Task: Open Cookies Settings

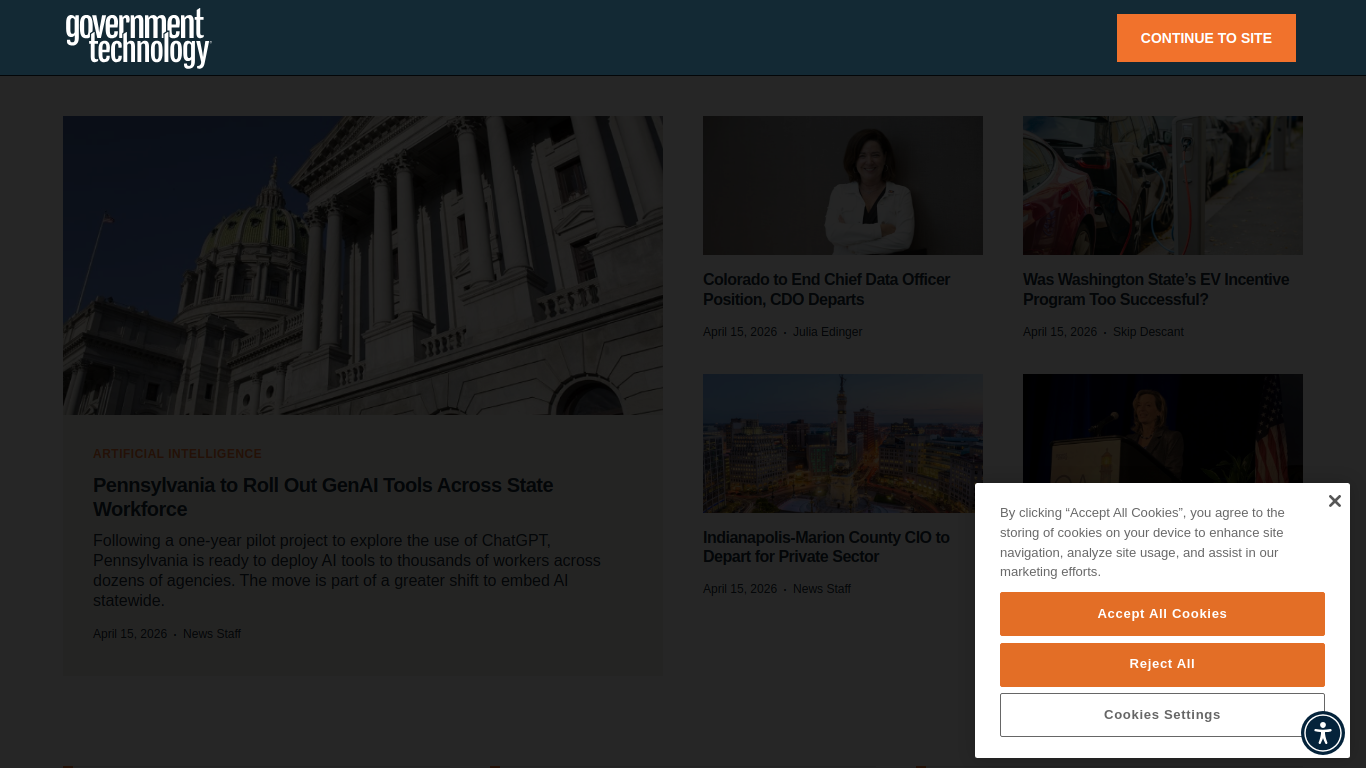Action: (x=1162, y=715)
